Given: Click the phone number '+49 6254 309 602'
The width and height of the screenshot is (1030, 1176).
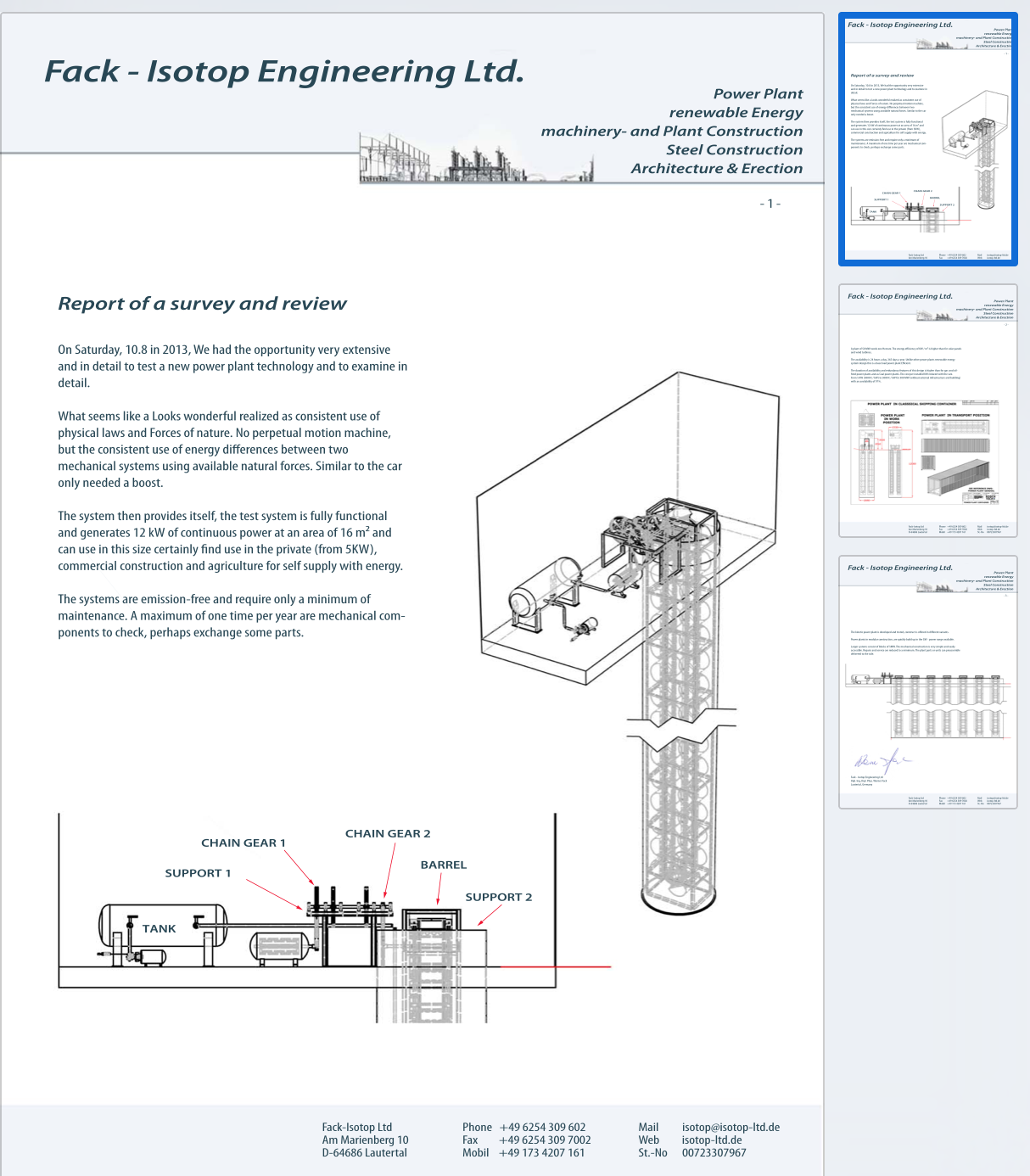Looking at the screenshot, I should pyautogui.click(x=542, y=1128).
